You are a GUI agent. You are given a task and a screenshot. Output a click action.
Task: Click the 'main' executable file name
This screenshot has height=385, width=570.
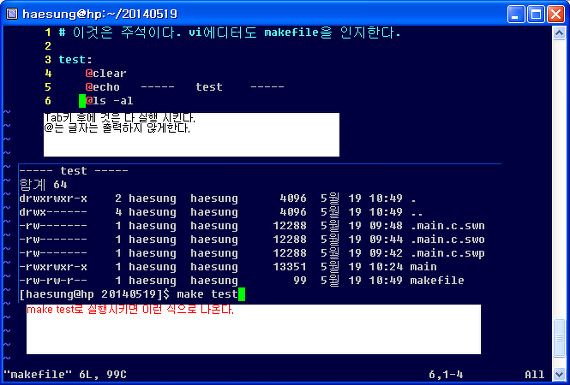pos(424,267)
